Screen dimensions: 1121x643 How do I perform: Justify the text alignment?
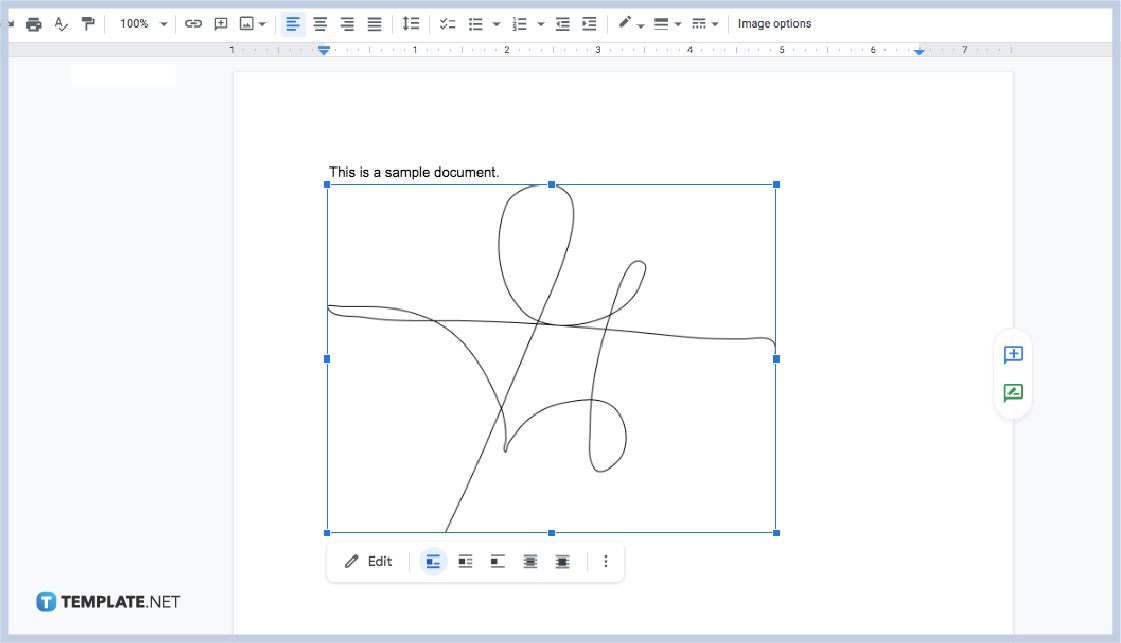pyautogui.click(x=374, y=23)
